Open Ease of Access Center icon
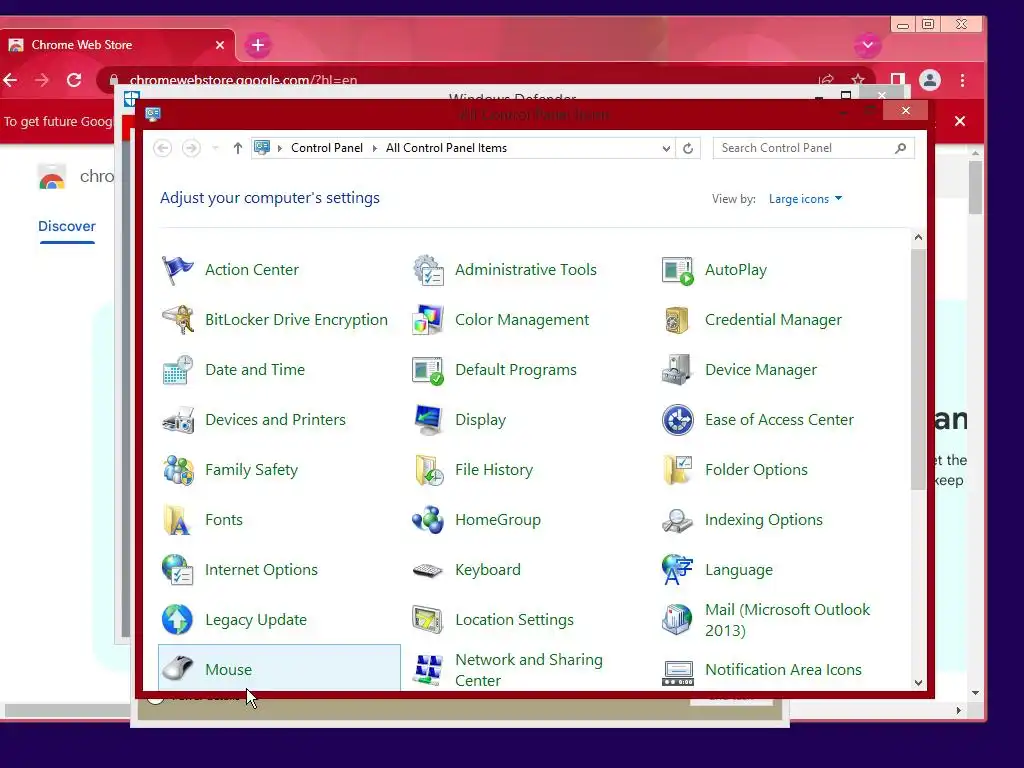 677,420
